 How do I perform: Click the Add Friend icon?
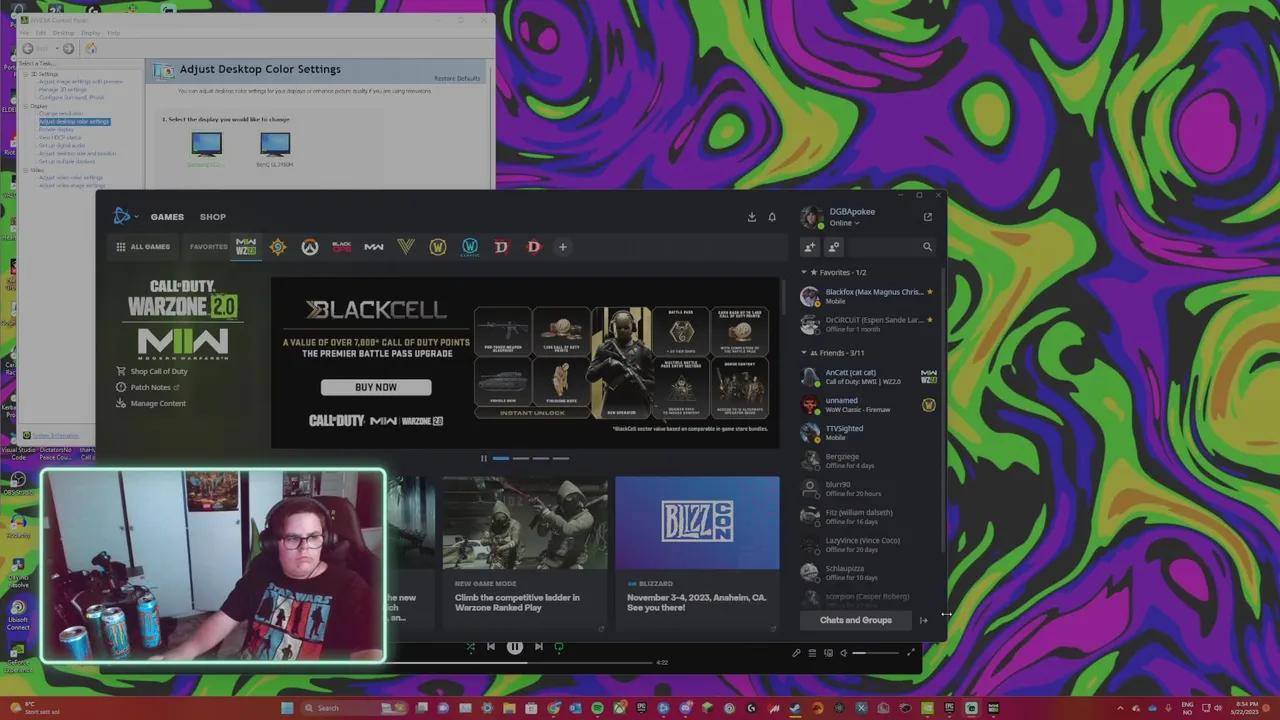point(810,247)
